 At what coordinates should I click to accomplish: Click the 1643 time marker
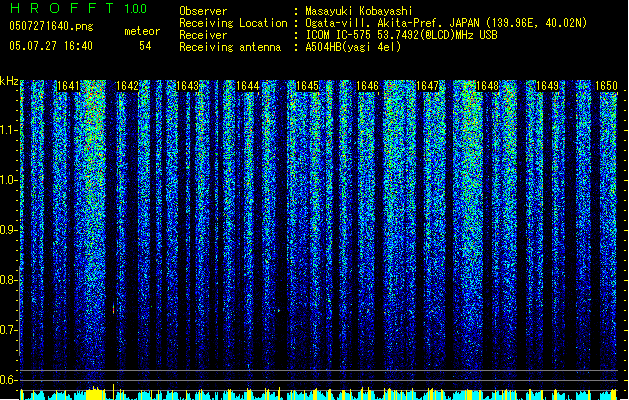187,86
